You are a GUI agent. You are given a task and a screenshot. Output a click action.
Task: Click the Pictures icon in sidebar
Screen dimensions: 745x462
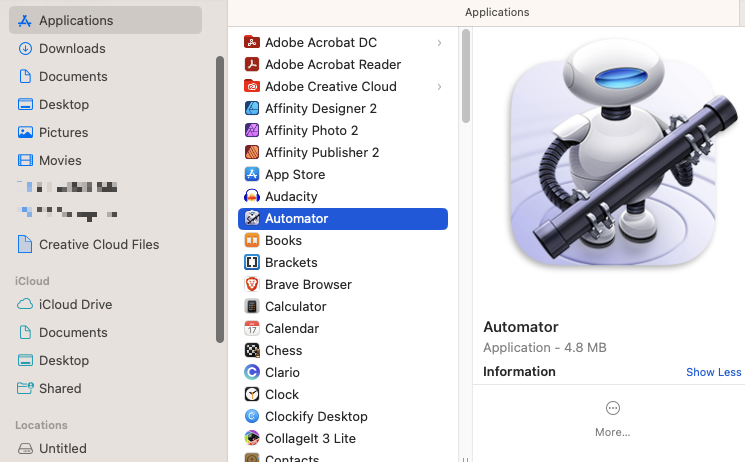(25, 132)
